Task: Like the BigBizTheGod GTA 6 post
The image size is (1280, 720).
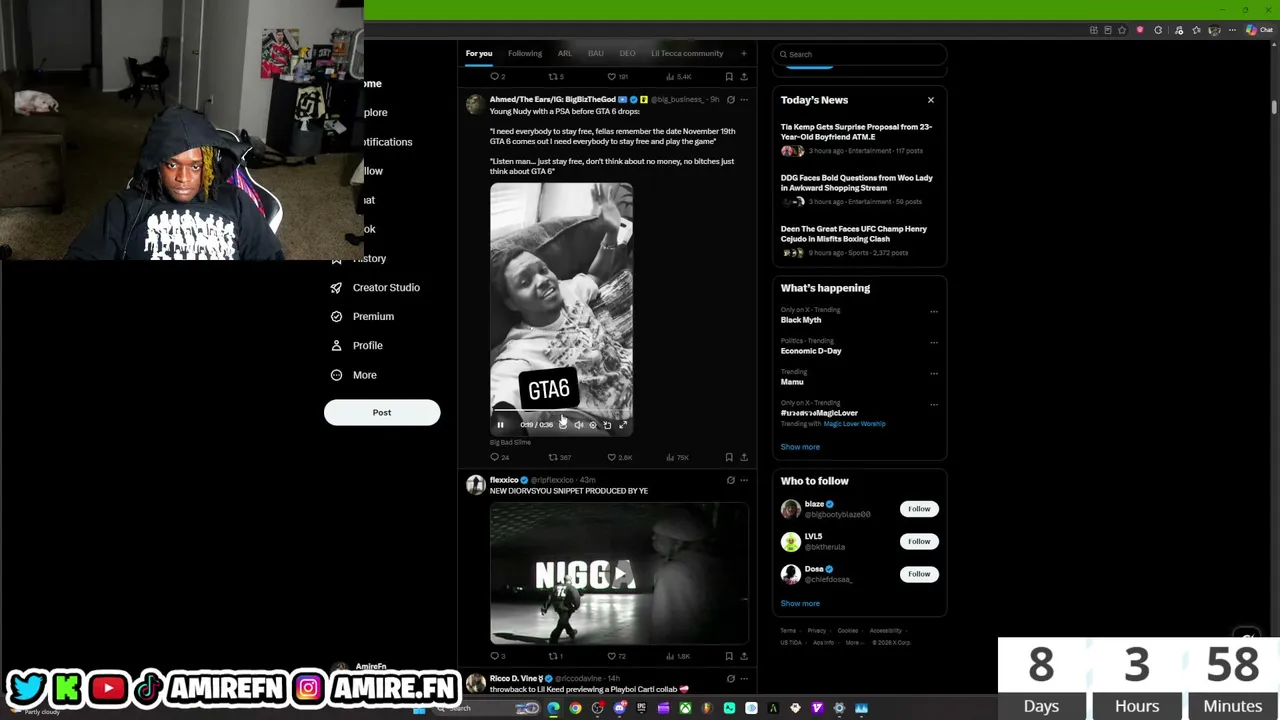Action: 619,457
